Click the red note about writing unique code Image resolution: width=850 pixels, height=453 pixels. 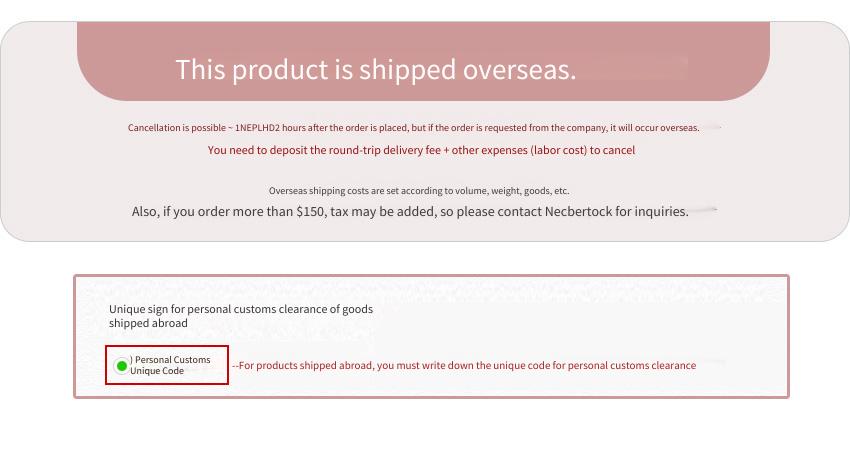click(x=464, y=366)
